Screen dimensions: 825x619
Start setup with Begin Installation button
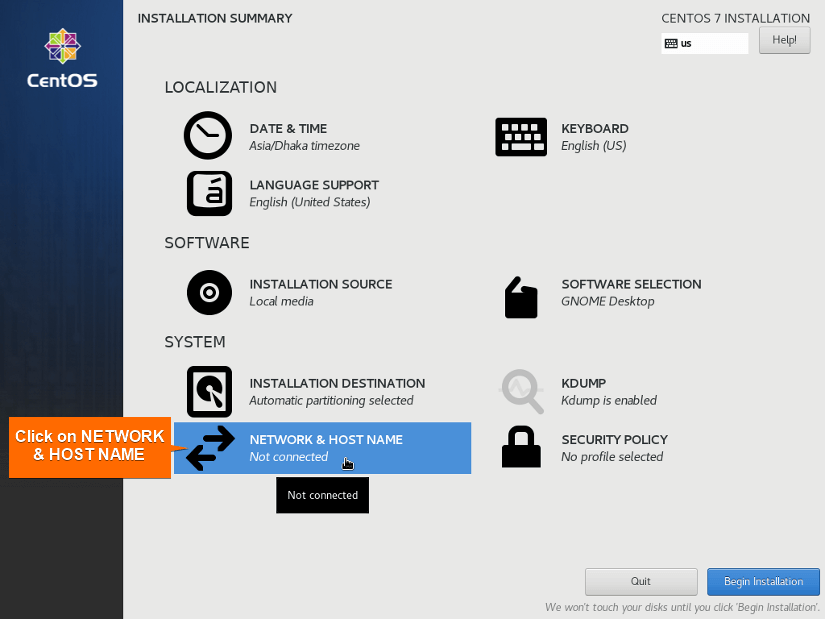tap(763, 582)
